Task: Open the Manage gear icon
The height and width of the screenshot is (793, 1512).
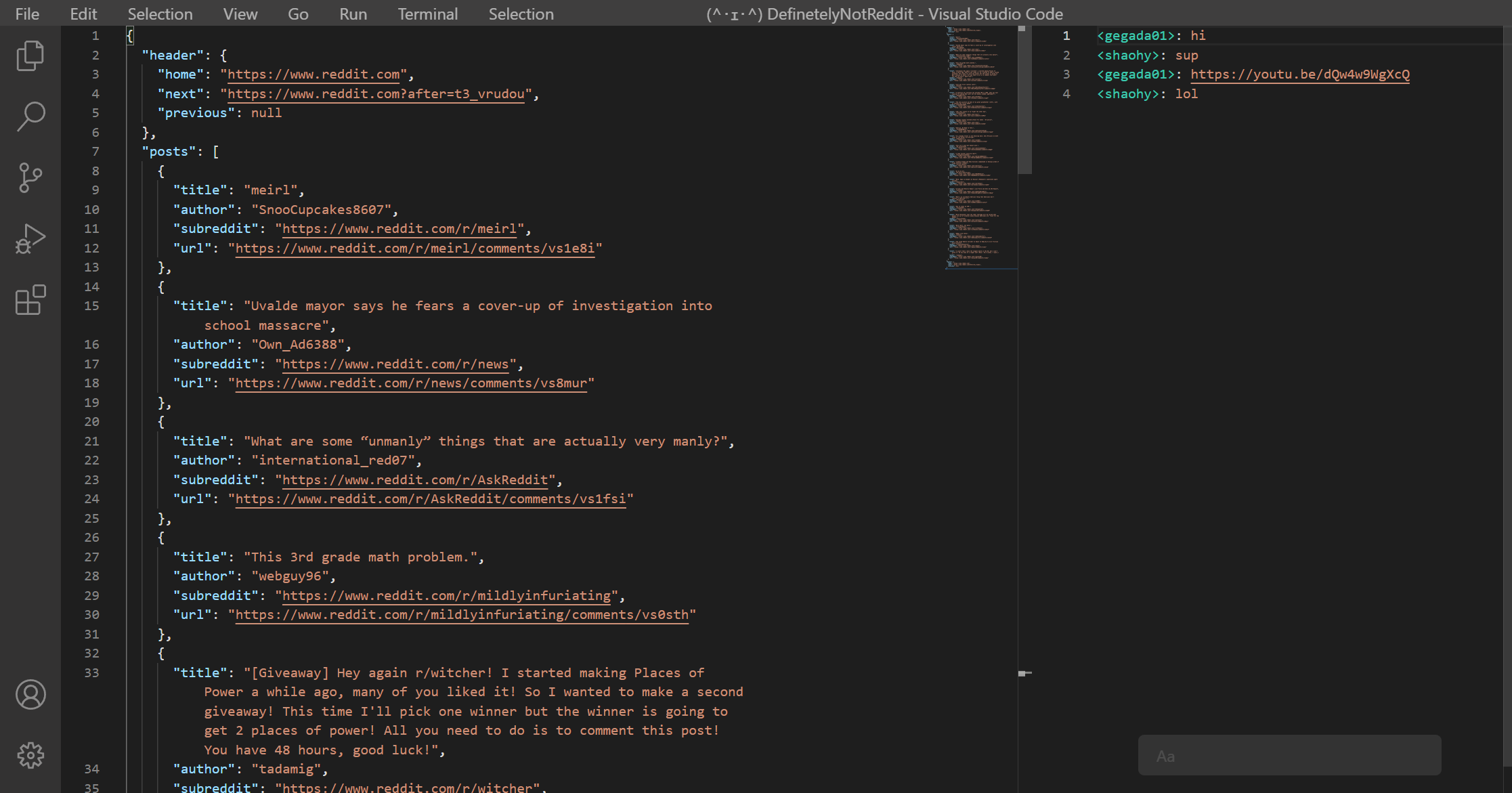Action: point(30,755)
